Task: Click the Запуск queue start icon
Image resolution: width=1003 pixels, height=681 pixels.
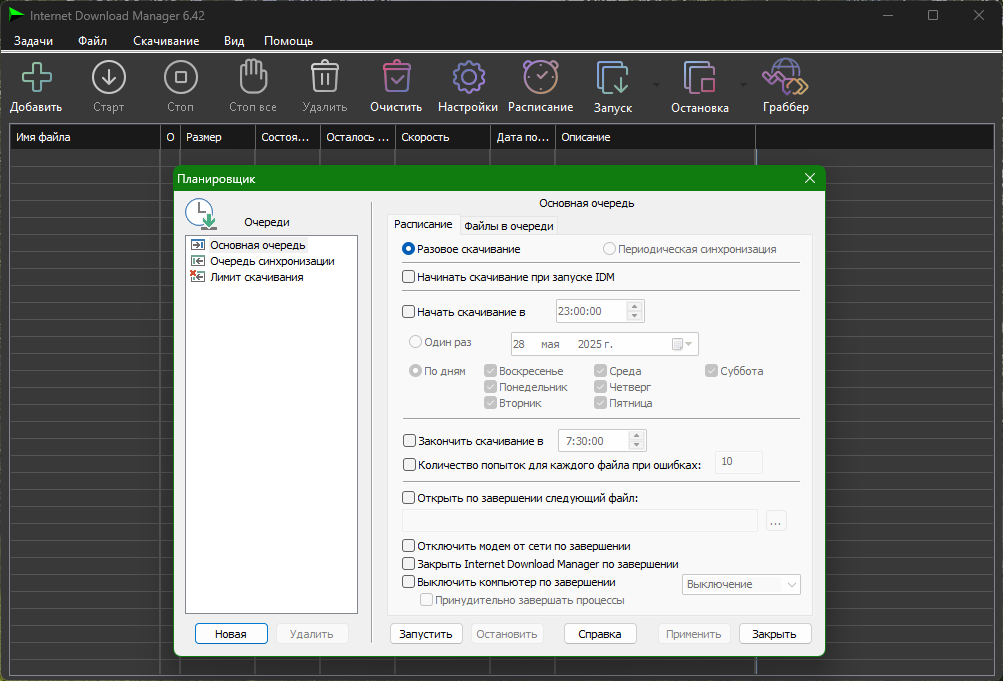Action: point(612,78)
